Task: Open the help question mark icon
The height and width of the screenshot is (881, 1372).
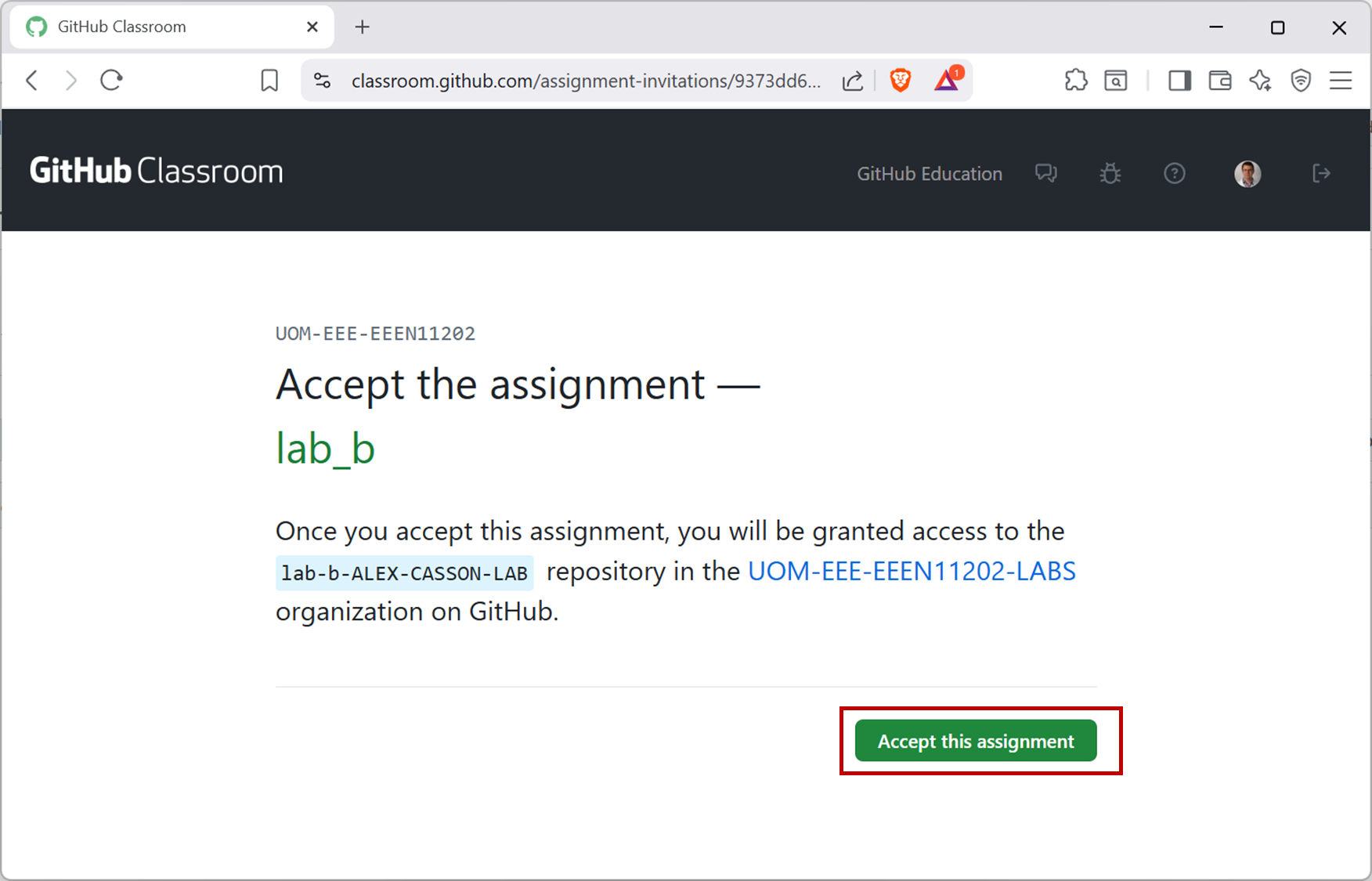Action: 1175,173
